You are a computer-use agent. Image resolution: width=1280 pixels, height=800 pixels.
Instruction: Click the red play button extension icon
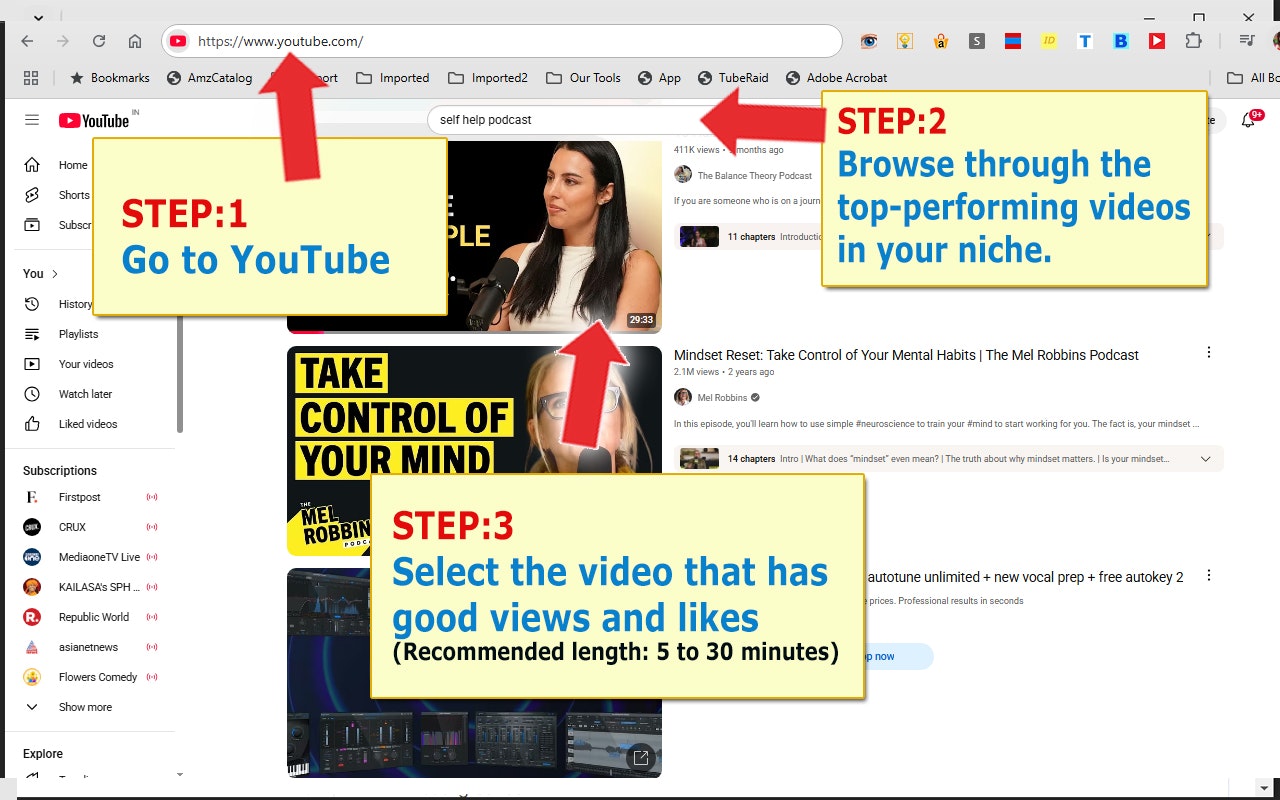pyautogui.click(x=1157, y=41)
